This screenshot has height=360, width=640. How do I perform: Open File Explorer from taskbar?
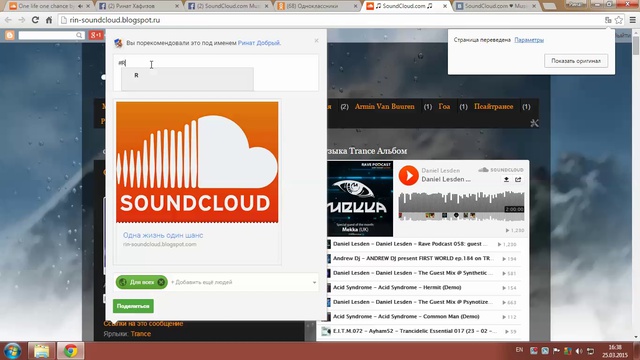pyautogui.click(x=41, y=351)
